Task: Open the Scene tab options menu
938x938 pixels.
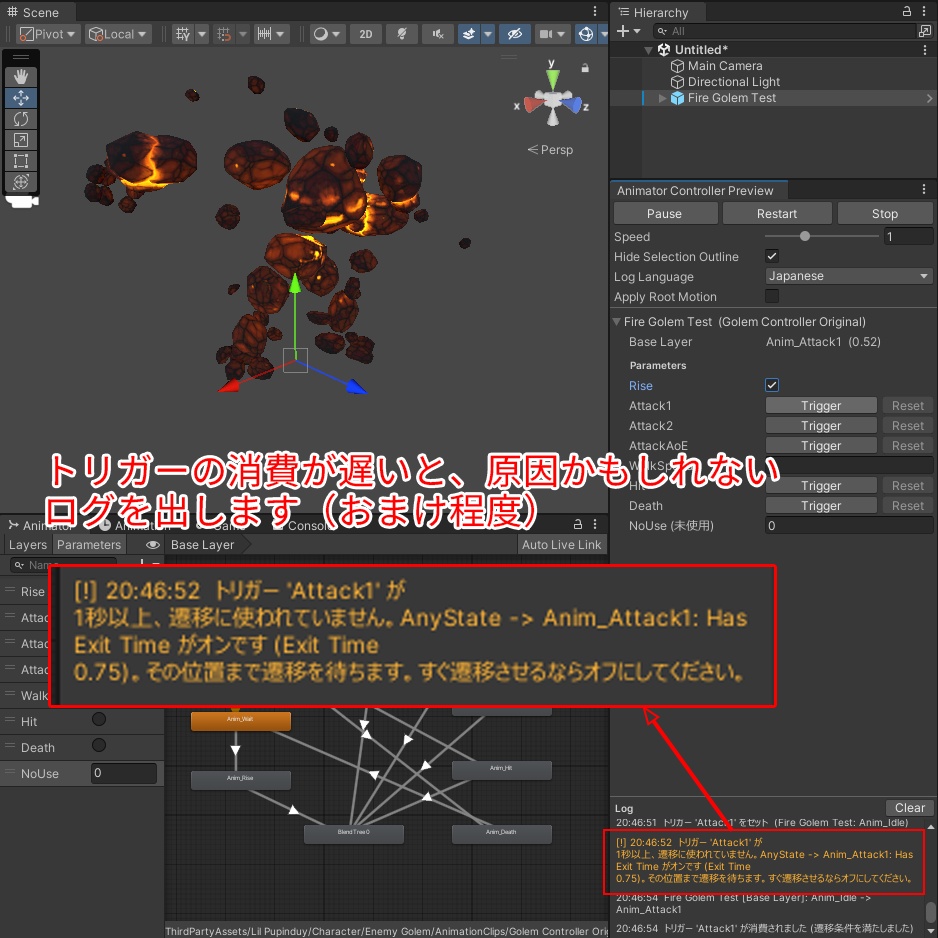Action: tap(595, 11)
